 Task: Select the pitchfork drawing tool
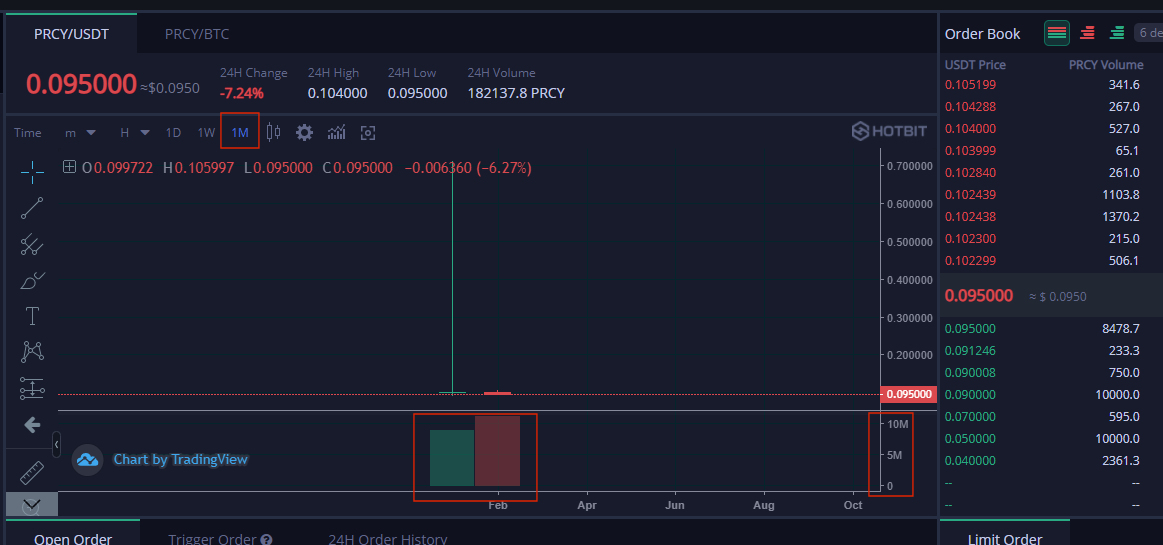[32, 244]
